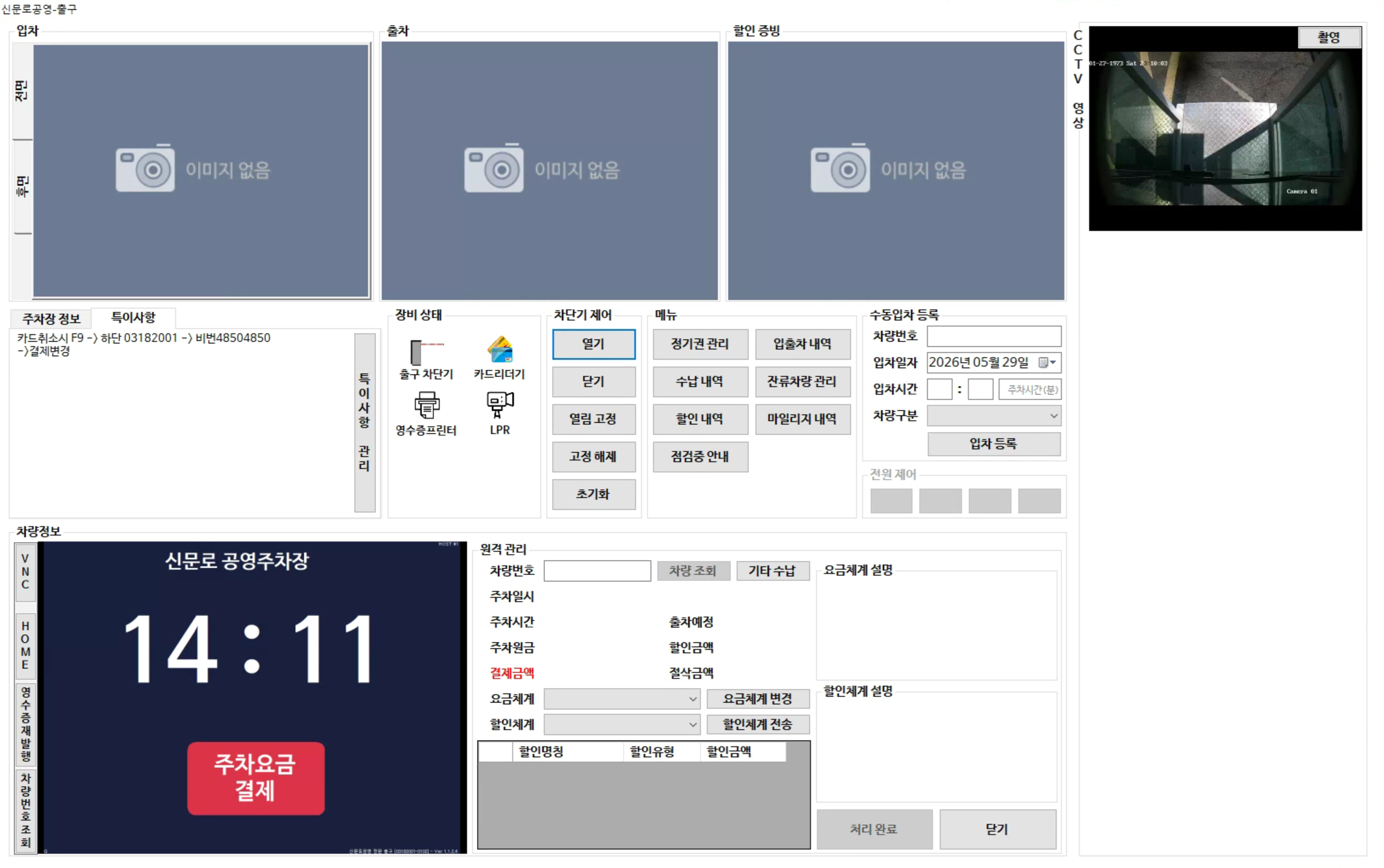Click the 열기 barrier open button
Viewport: 1384px width, 868px height.
pyautogui.click(x=593, y=344)
